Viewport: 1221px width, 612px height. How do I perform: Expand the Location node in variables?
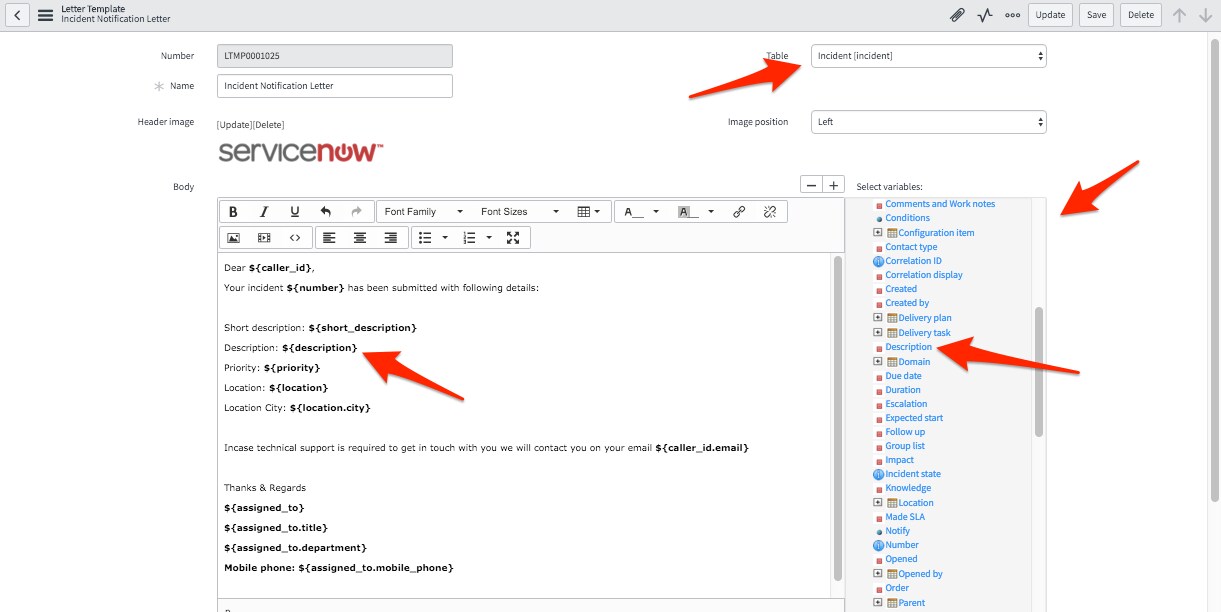pos(878,503)
